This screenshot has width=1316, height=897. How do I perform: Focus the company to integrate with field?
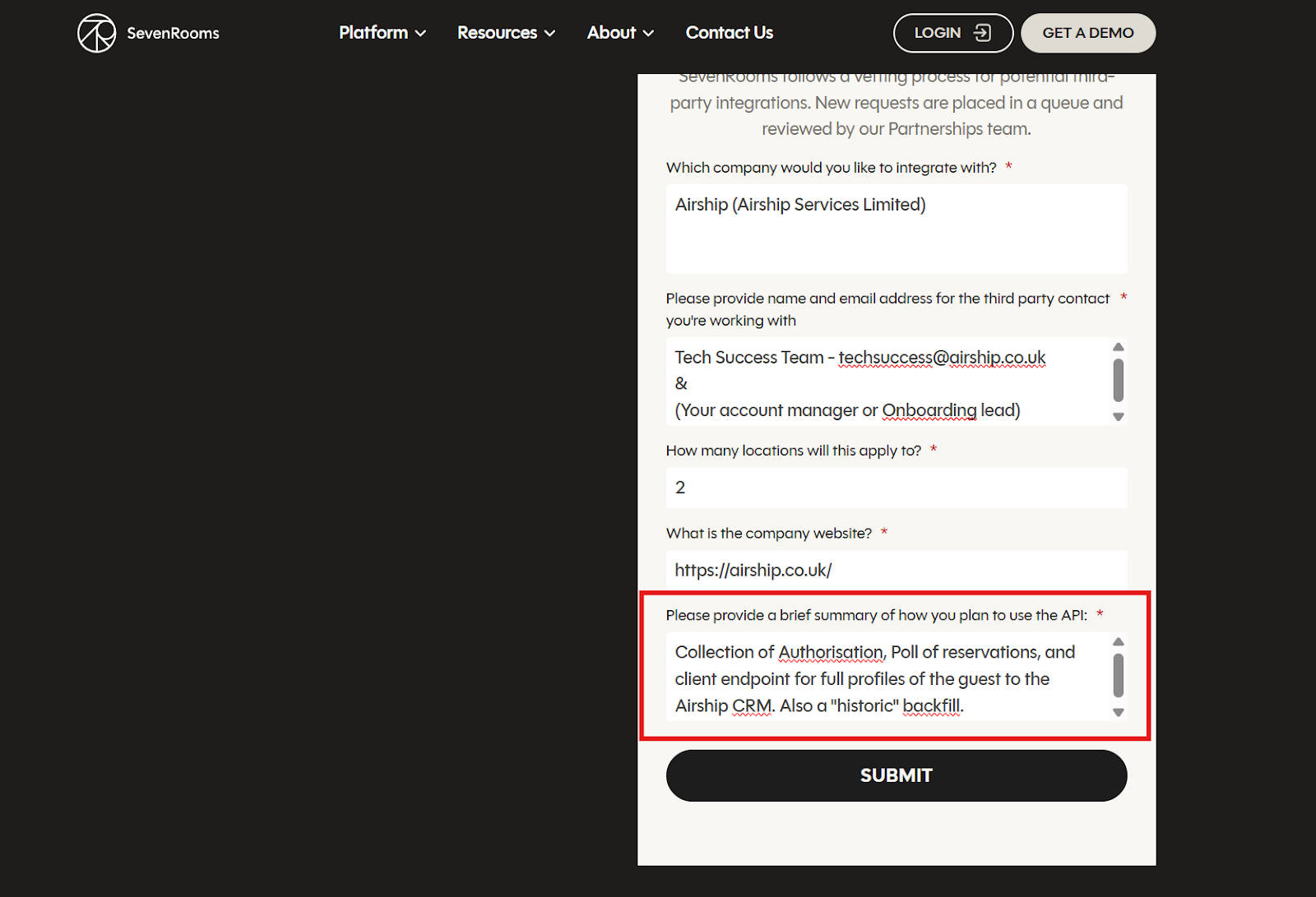pos(896,229)
